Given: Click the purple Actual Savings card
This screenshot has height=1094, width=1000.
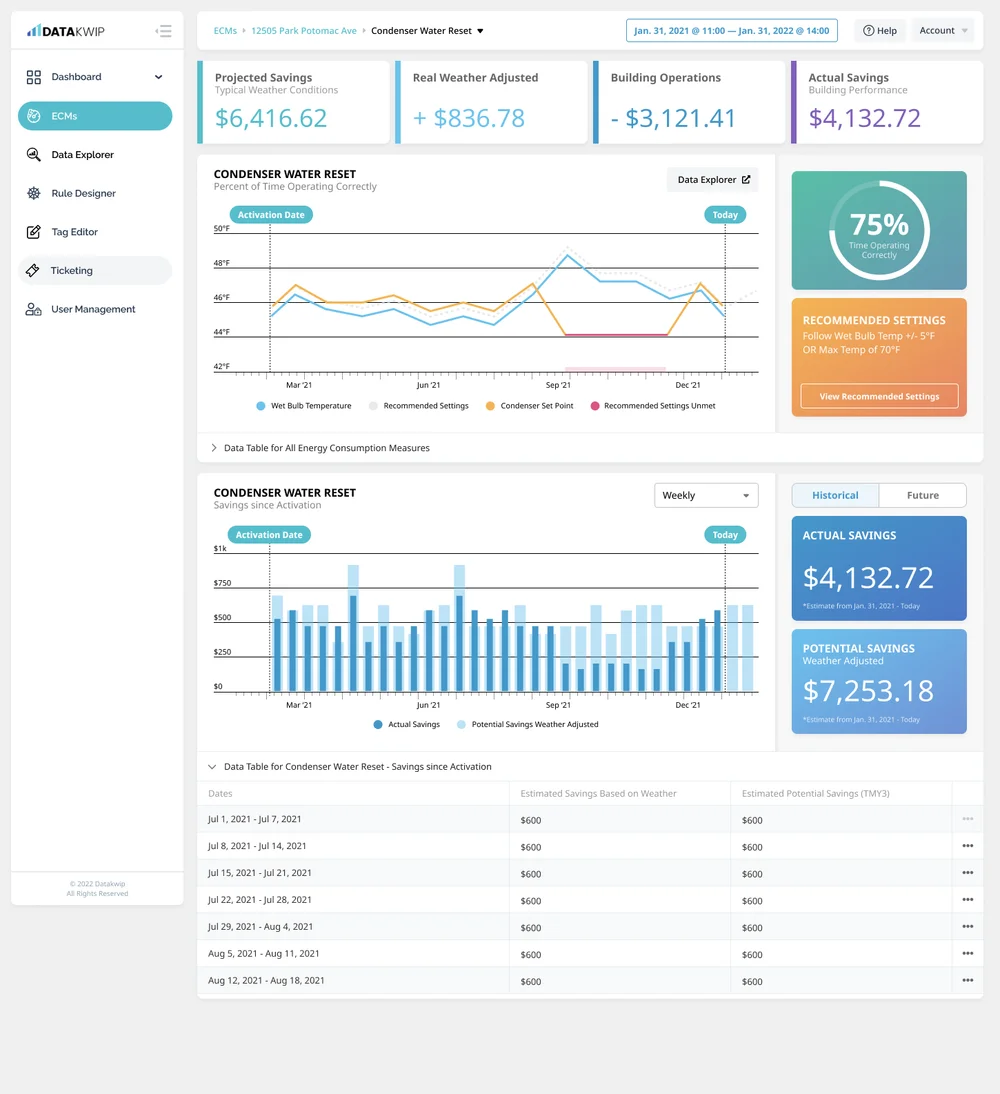Looking at the screenshot, I should (887, 103).
